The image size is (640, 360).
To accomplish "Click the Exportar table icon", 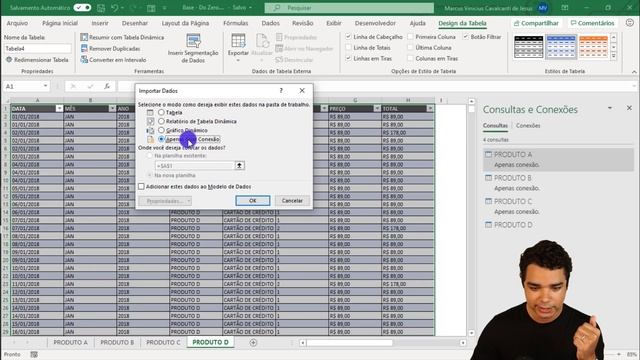I will tap(238, 41).
